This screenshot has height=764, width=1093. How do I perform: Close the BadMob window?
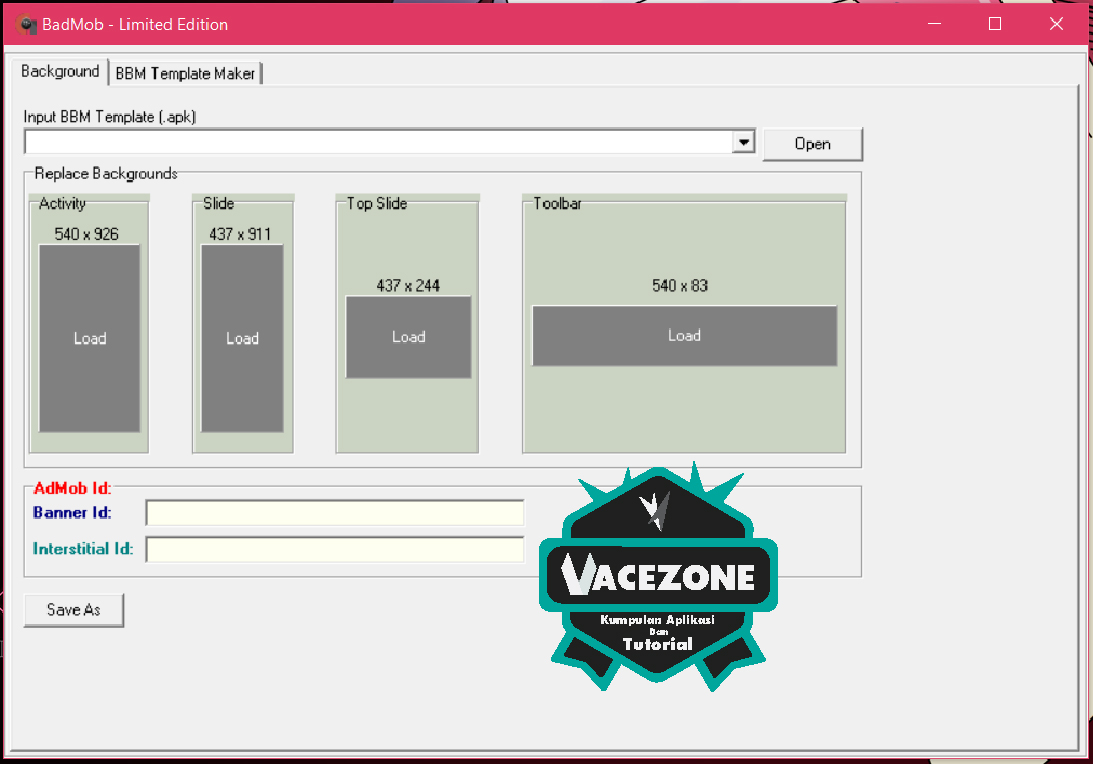(x=1056, y=24)
